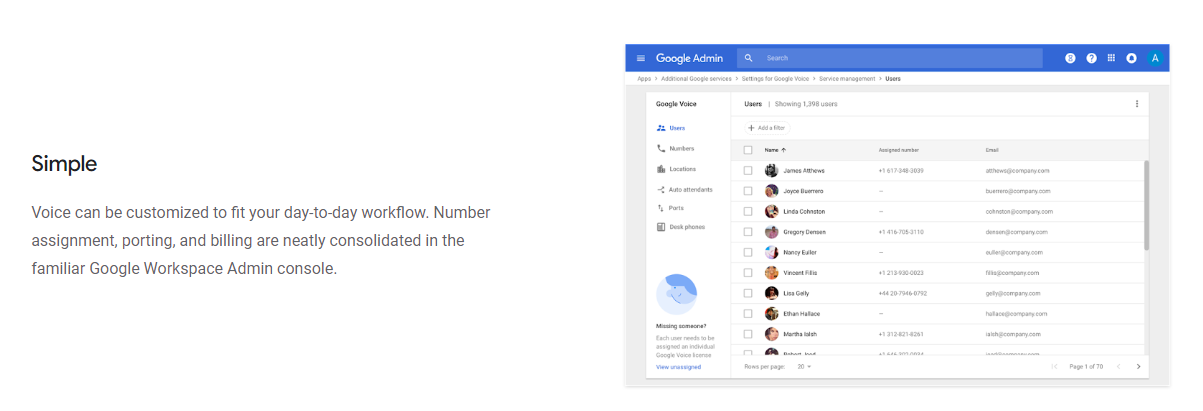Go to Apps in the breadcrumb

[x=644, y=78]
